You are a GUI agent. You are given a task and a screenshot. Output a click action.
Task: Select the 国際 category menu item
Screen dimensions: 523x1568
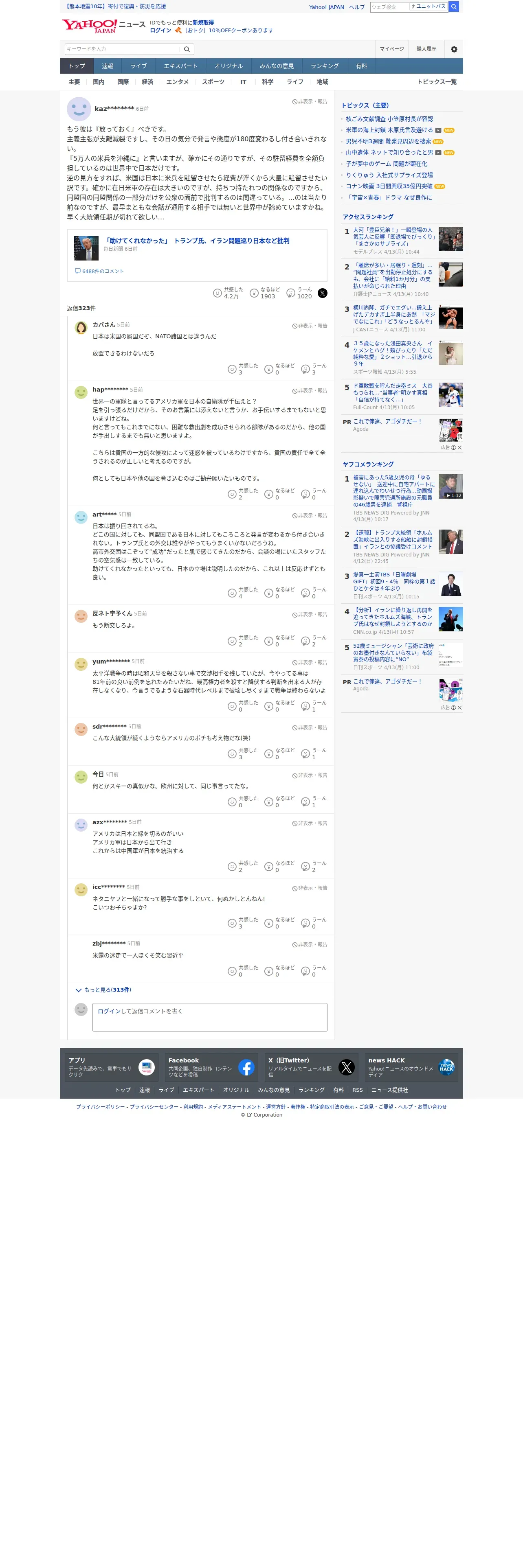pyautogui.click(x=123, y=82)
